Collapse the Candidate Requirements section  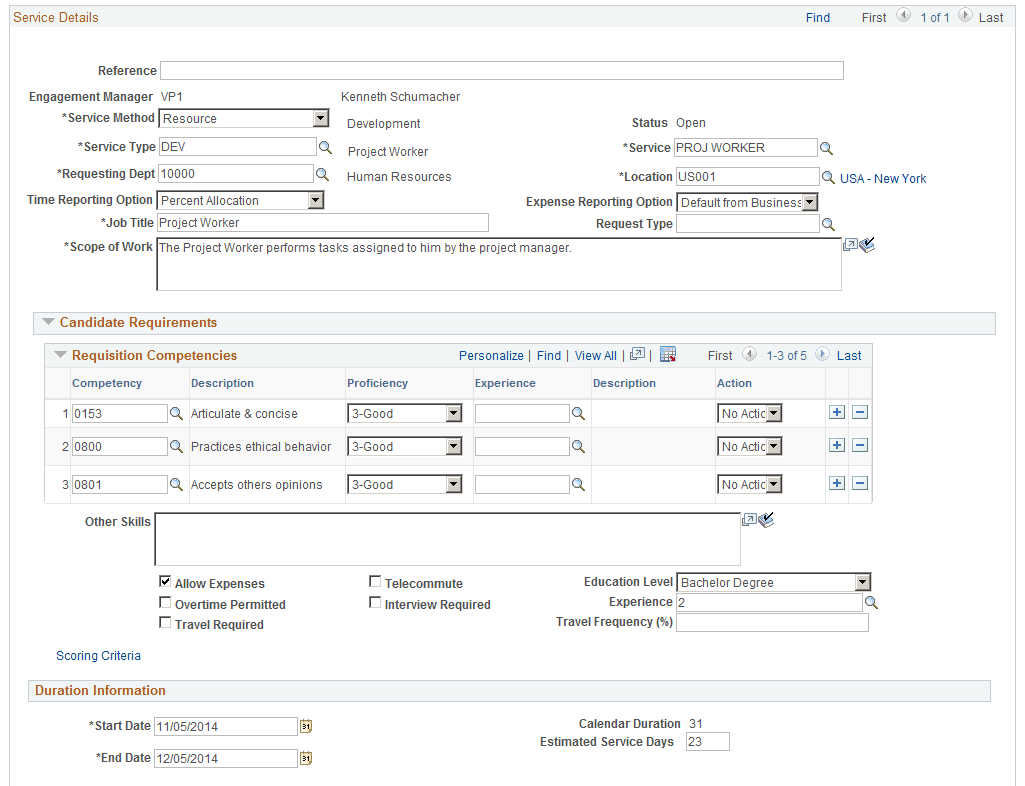(x=49, y=322)
